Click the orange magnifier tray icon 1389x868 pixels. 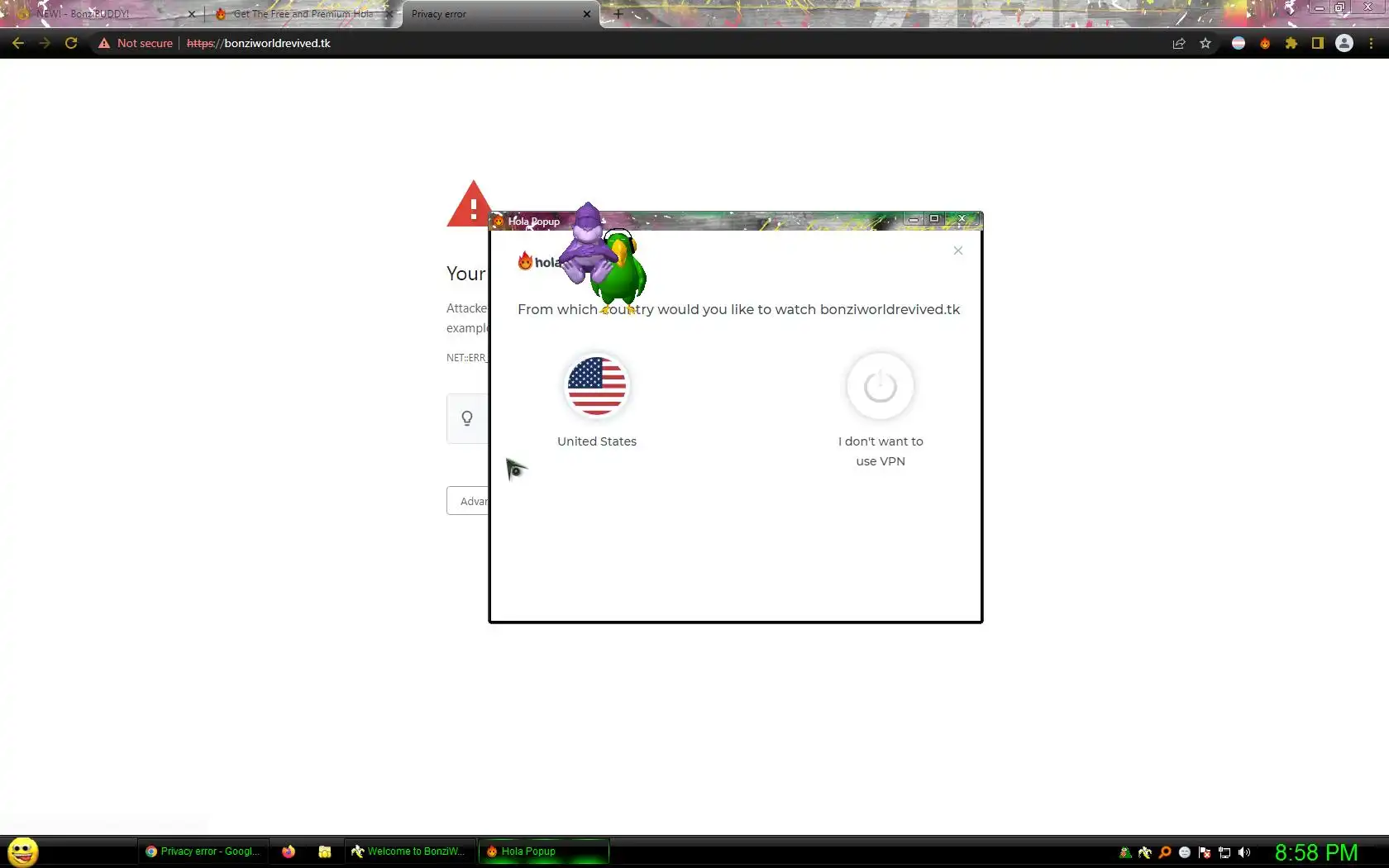[x=1165, y=852]
